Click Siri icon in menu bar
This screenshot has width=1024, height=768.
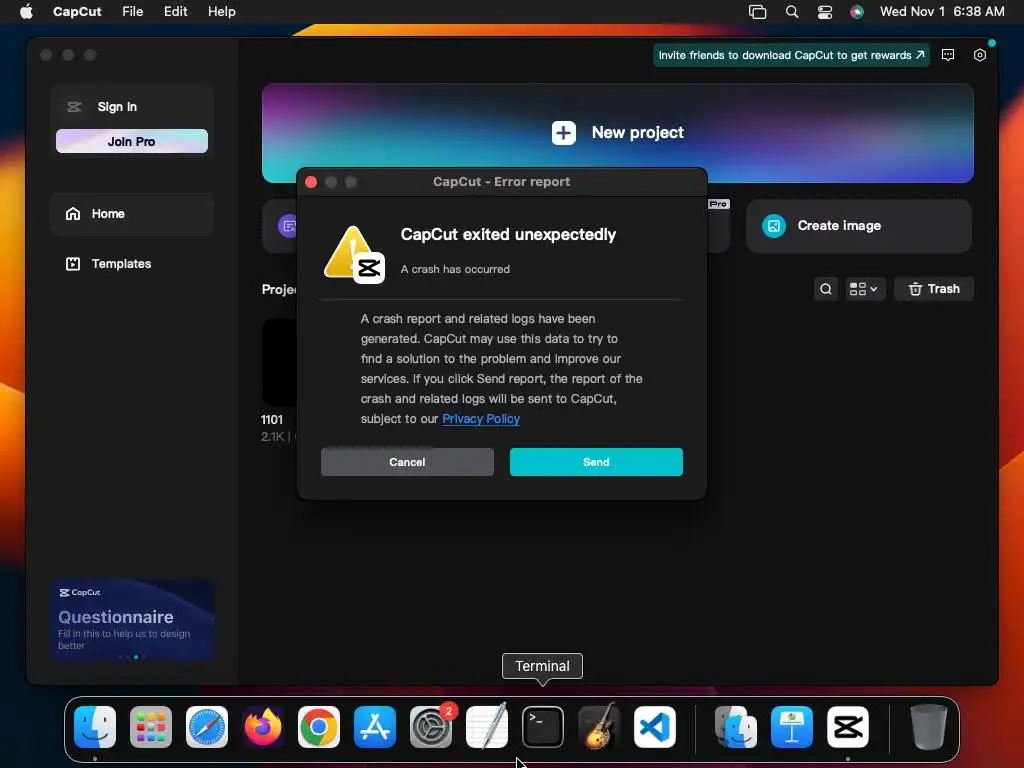pos(857,12)
